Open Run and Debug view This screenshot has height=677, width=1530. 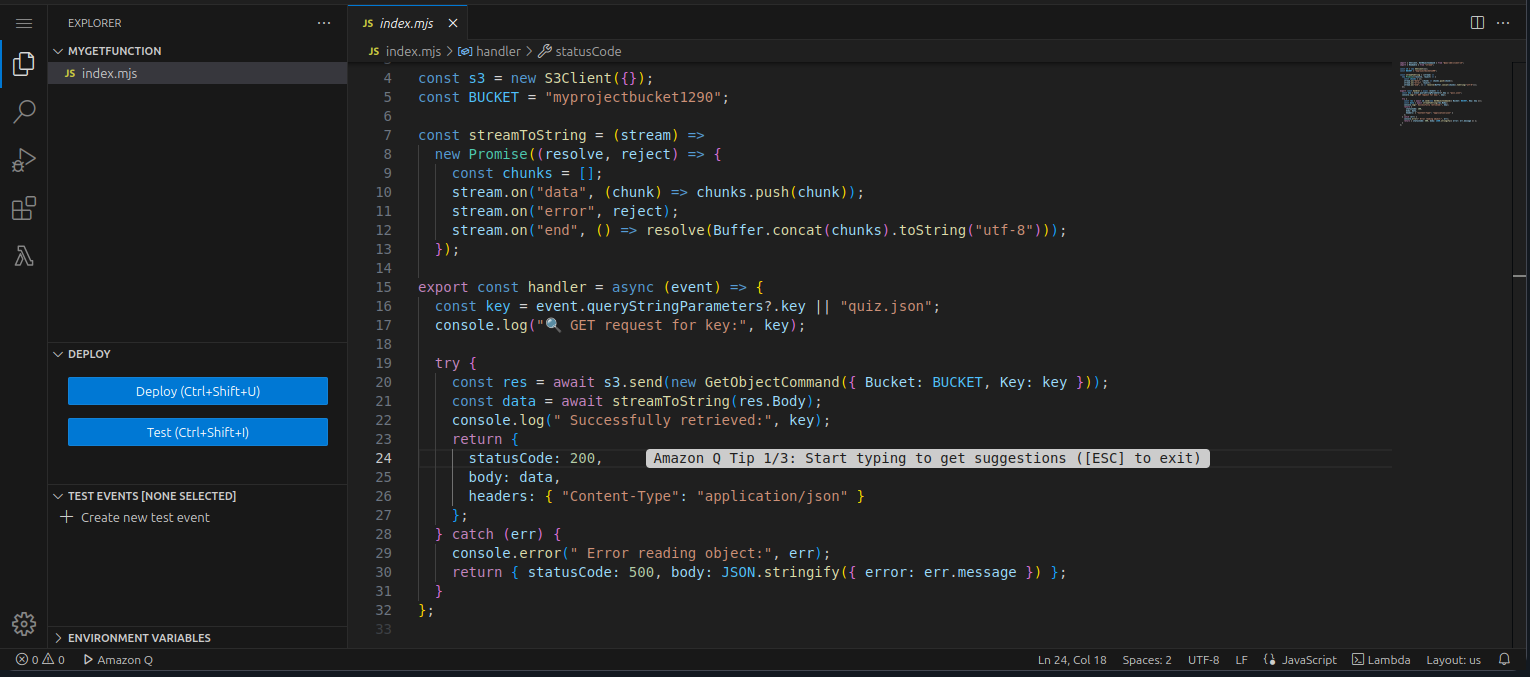[24, 160]
